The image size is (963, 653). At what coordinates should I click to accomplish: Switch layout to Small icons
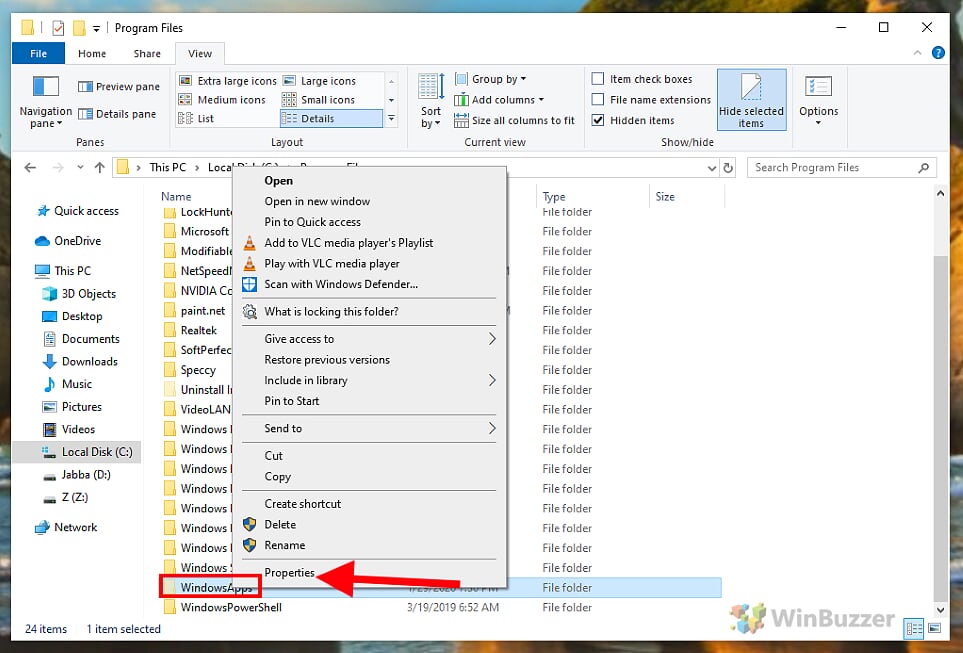click(318, 100)
